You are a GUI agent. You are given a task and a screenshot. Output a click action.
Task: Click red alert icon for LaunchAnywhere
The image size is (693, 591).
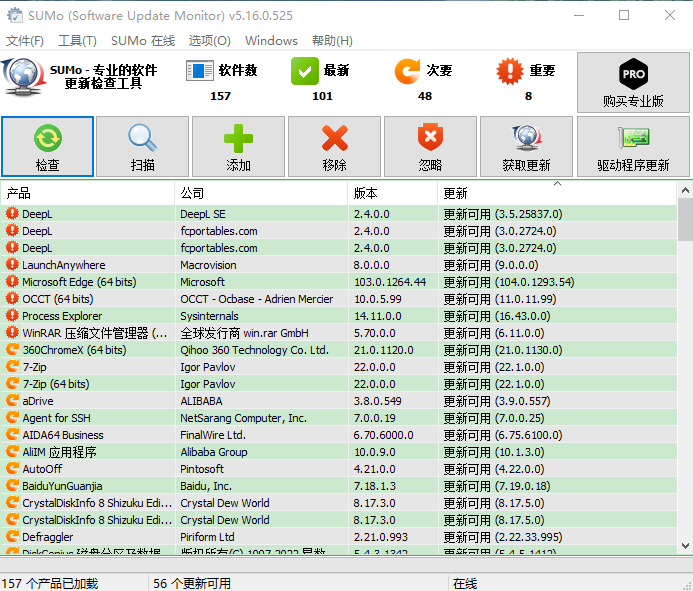[12, 264]
